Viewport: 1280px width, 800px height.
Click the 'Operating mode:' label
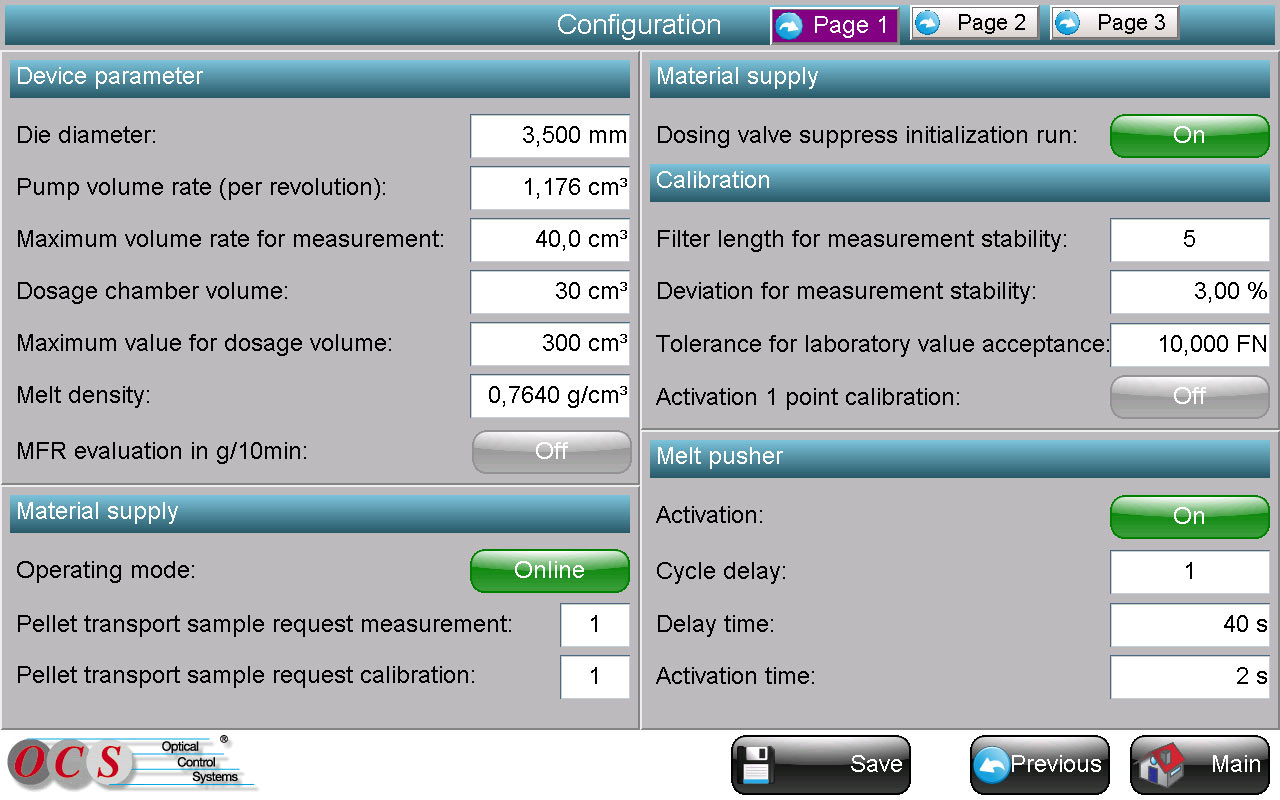[x=106, y=570]
